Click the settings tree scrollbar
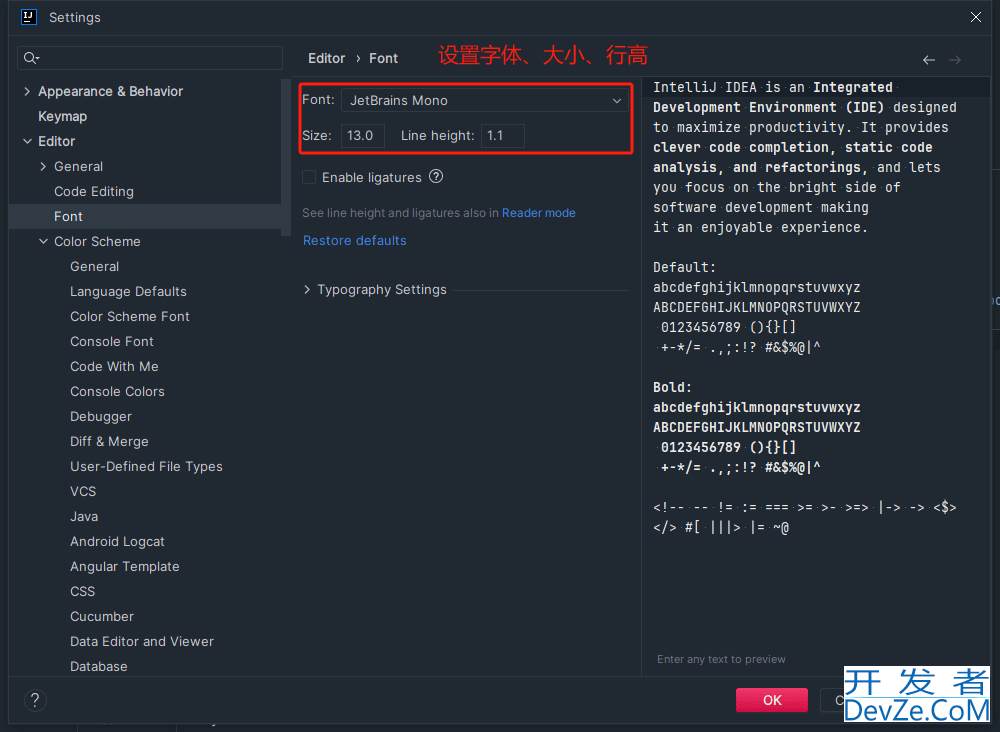Viewport: 1000px width, 732px height. click(x=286, y=157)
